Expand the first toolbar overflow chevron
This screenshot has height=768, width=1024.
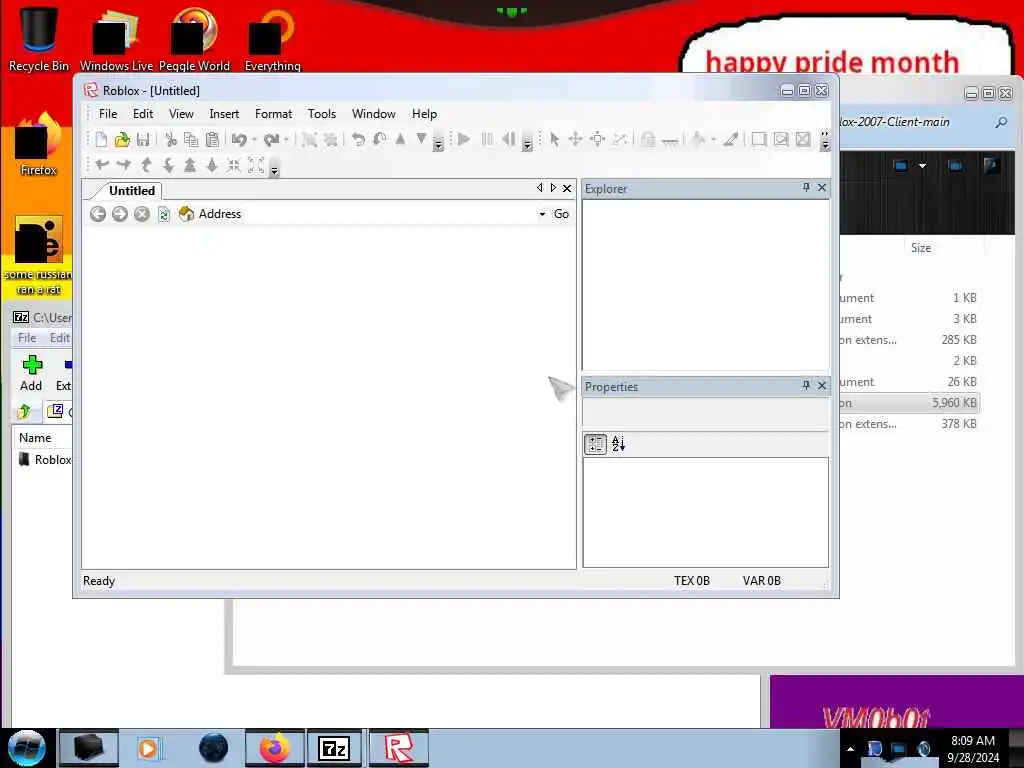[x=439, y=142]
